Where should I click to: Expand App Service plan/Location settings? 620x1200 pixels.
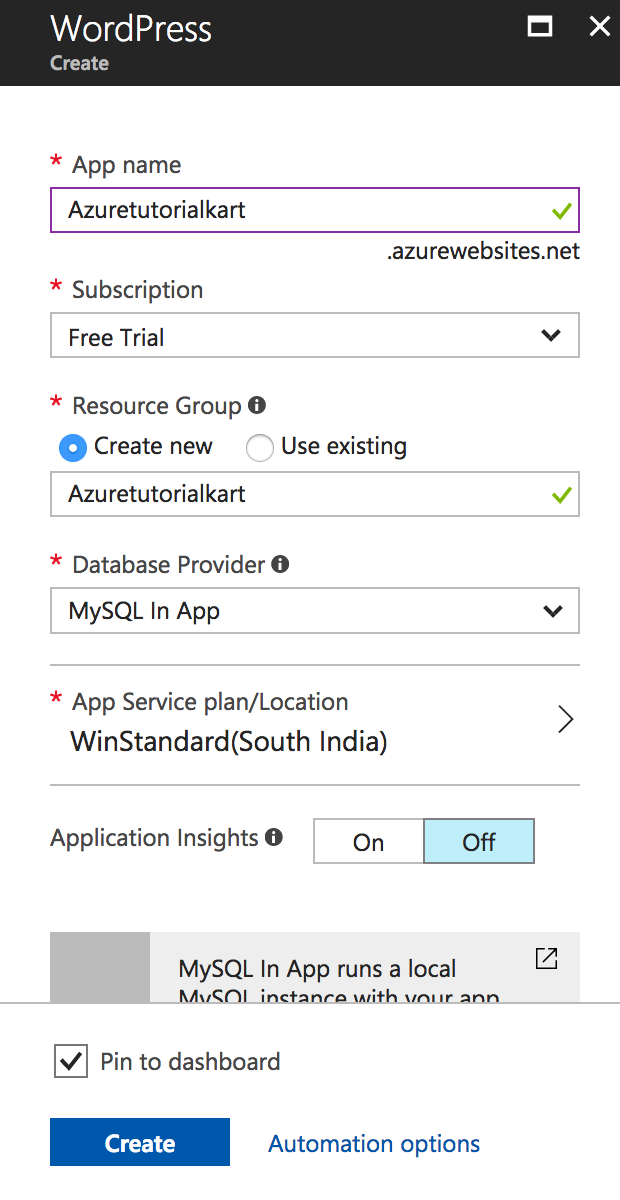[566, 719]
